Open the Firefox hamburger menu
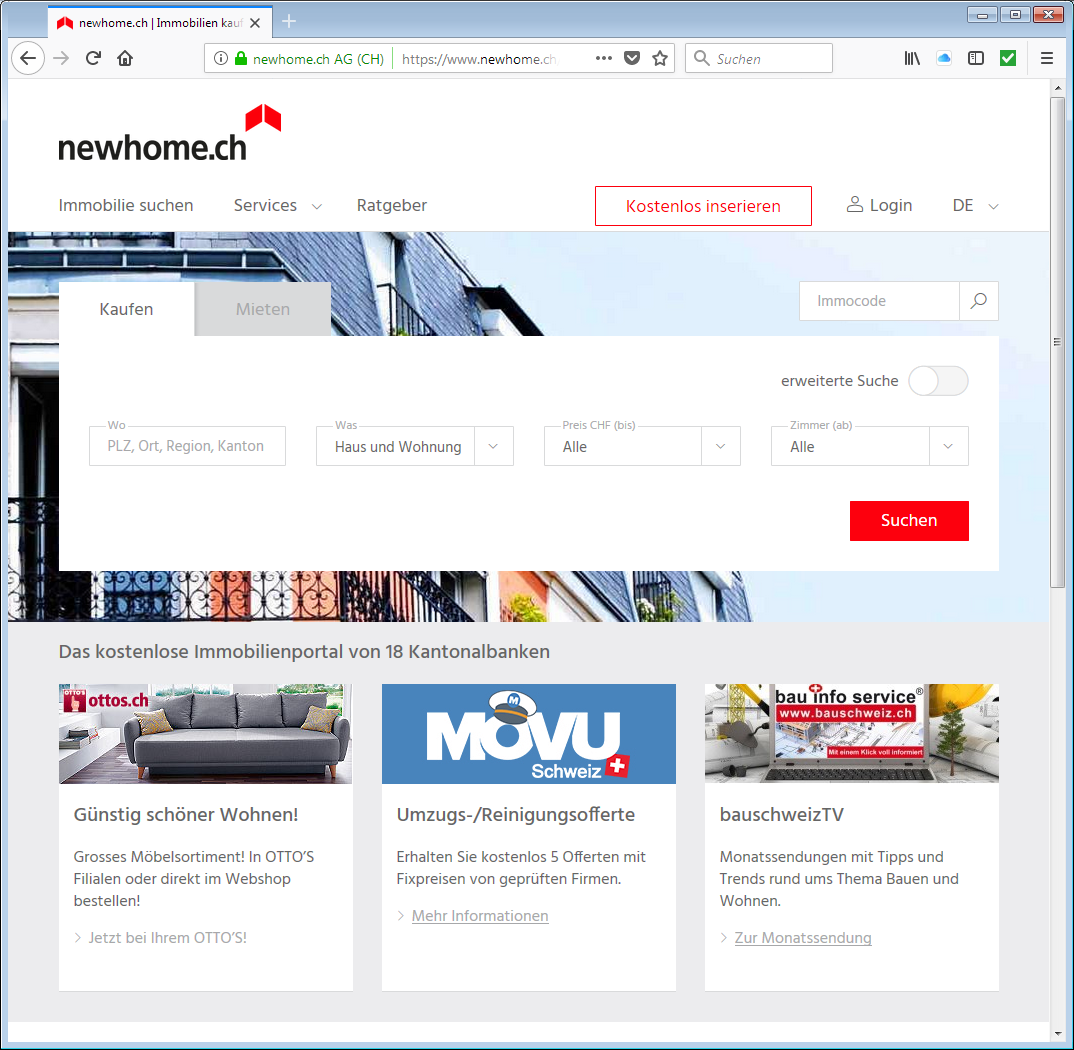 [1047, 59]
